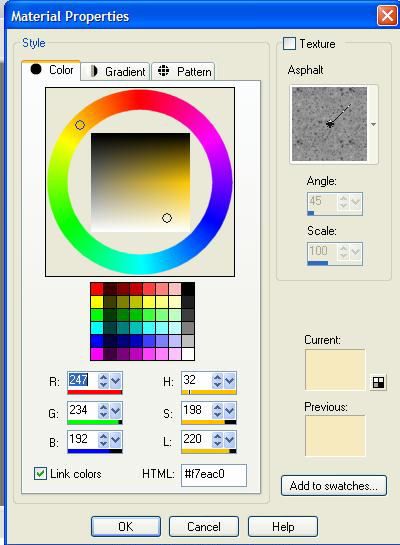Switch to the Pattern tab

(183, 72)
